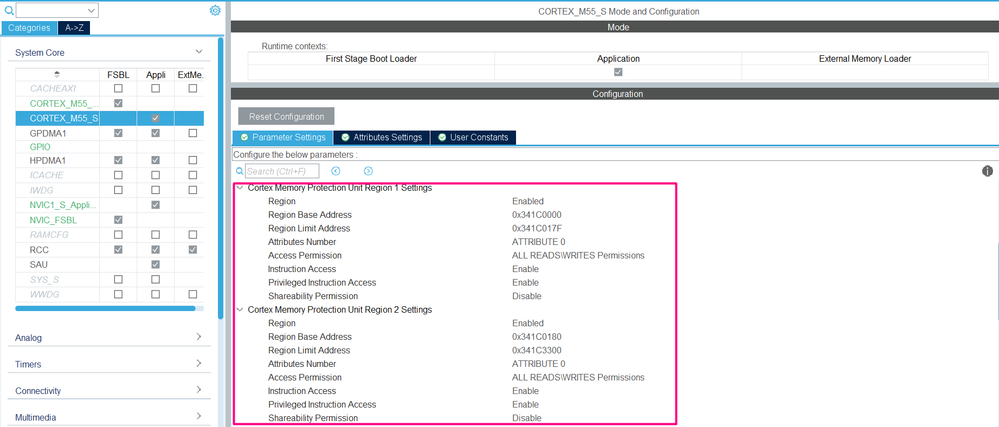Select NVIC1_S_Appli in the peripheral list
The height and width of the screenshot is (427, 999).
(62, 205)
